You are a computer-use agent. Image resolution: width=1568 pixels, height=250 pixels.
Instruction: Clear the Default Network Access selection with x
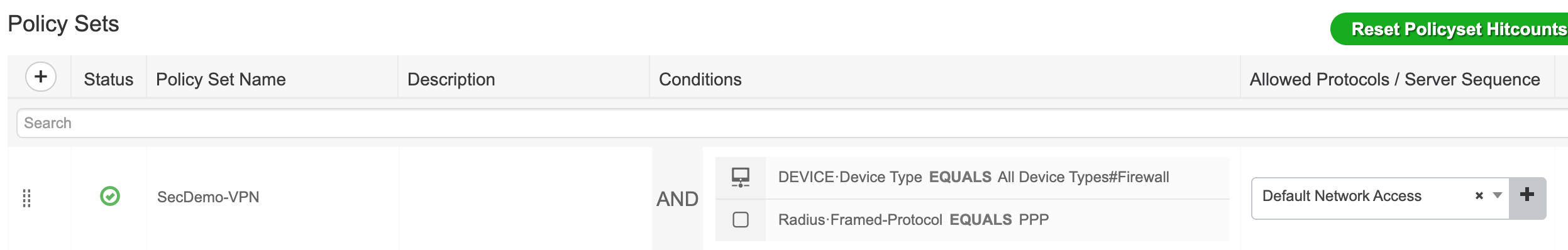(1479, 196)
